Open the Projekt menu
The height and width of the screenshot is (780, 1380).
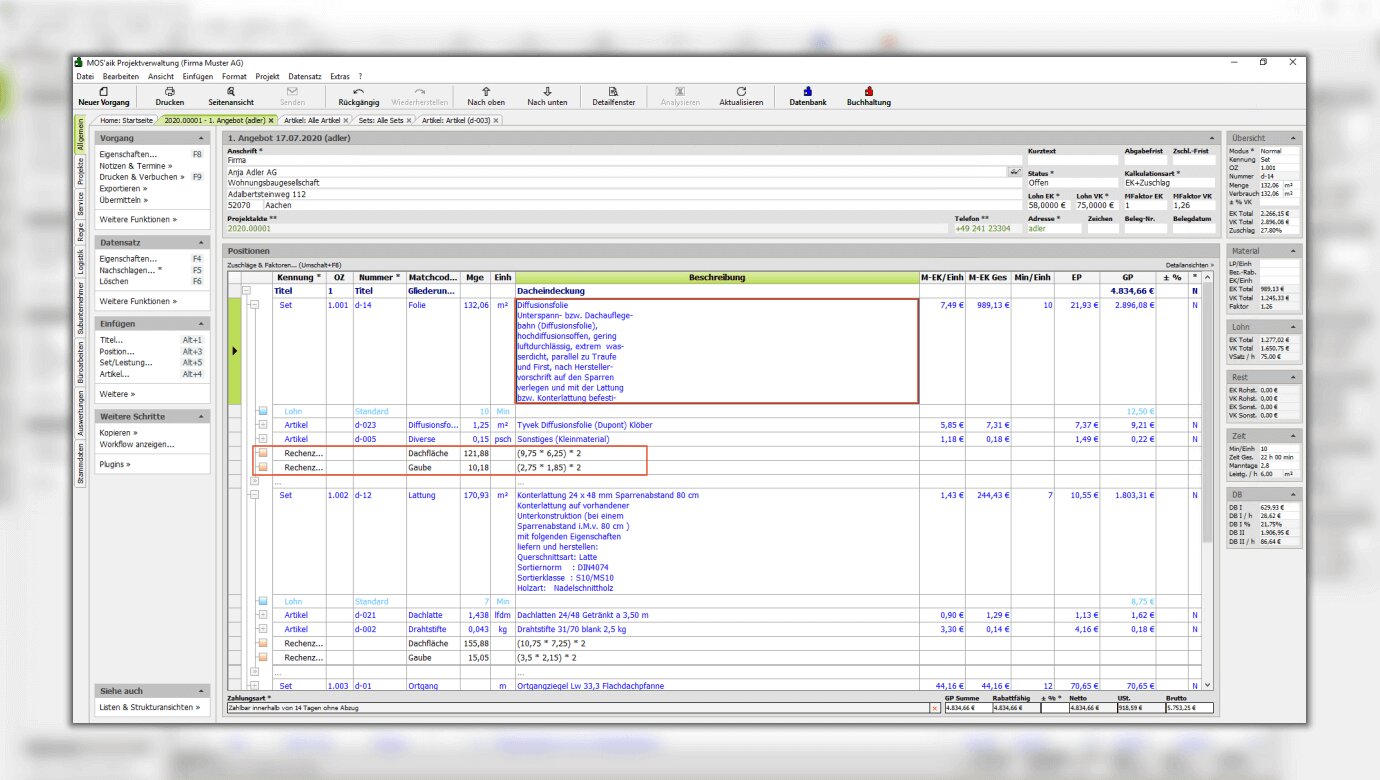[267, 76]
